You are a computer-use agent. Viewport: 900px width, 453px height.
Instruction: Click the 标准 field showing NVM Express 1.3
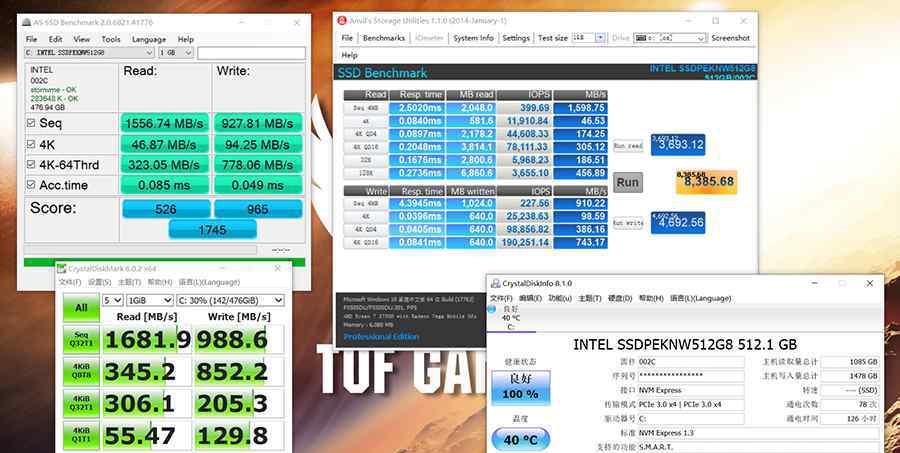point(758,433)
